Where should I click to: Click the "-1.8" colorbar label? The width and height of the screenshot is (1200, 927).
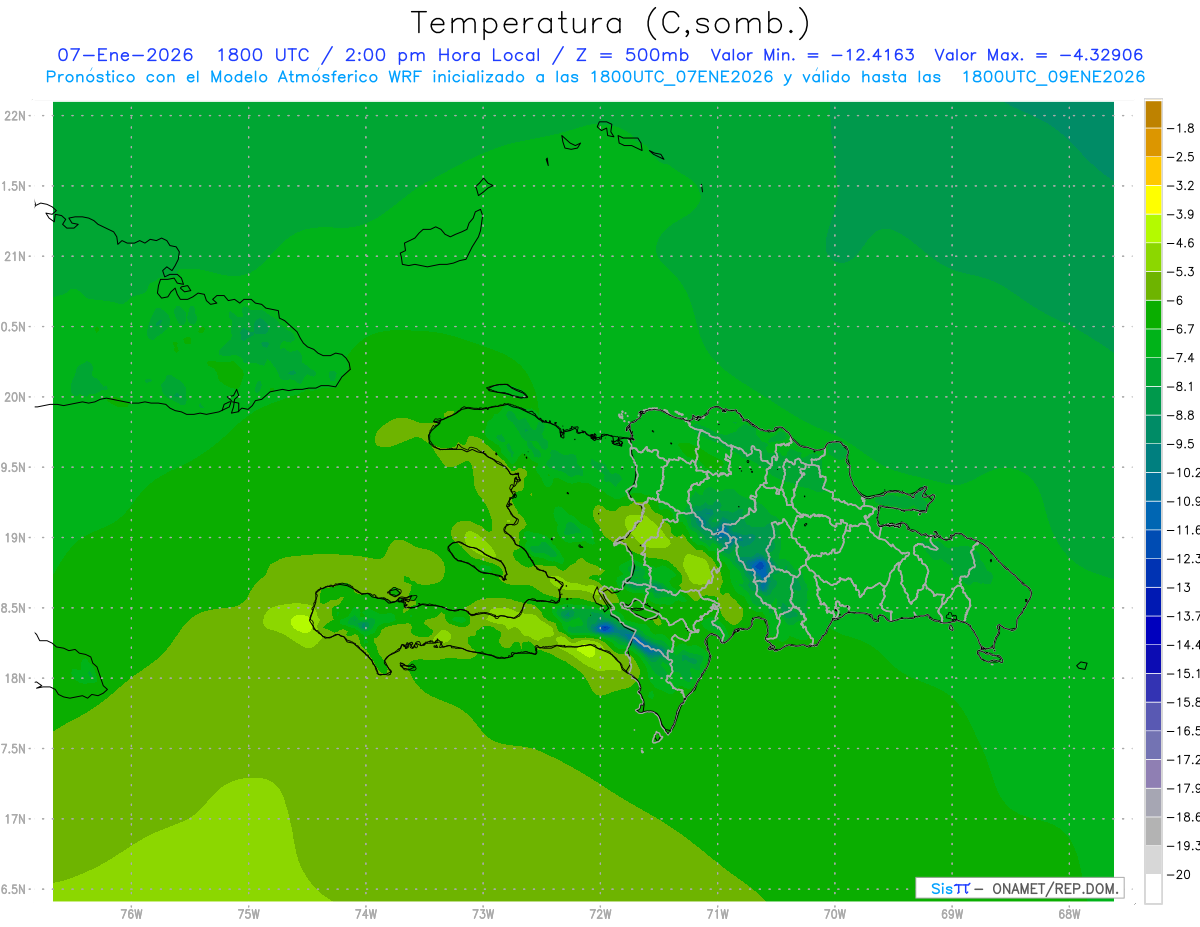[x=1181, y=128]
